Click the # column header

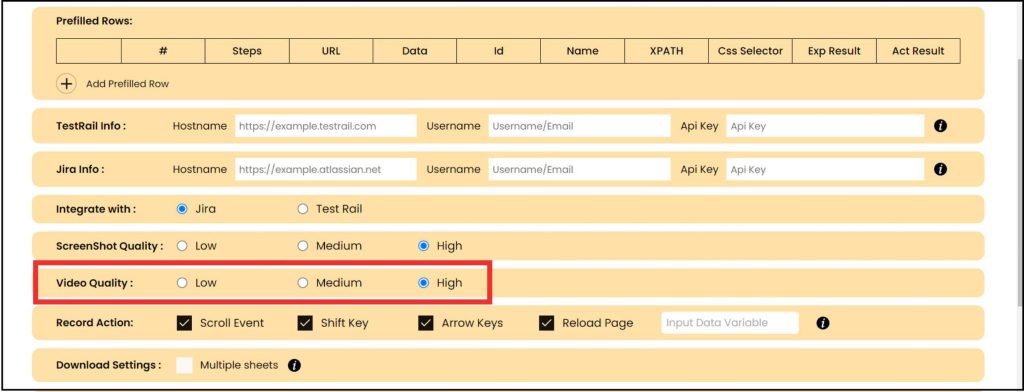(163, 51)
